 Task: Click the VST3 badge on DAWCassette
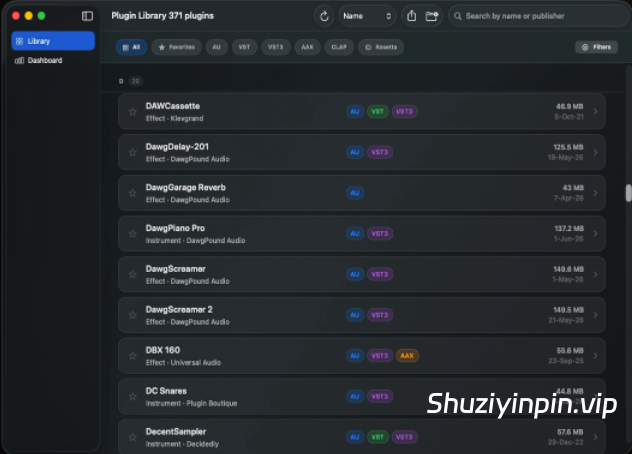(x=404, y=112)
